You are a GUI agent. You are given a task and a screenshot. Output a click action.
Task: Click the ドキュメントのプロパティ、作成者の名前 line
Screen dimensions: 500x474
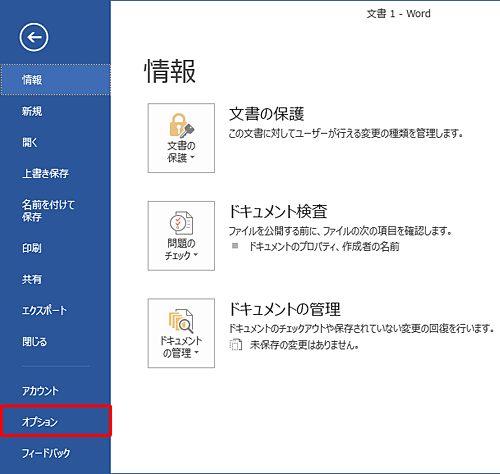pos(324,247)
